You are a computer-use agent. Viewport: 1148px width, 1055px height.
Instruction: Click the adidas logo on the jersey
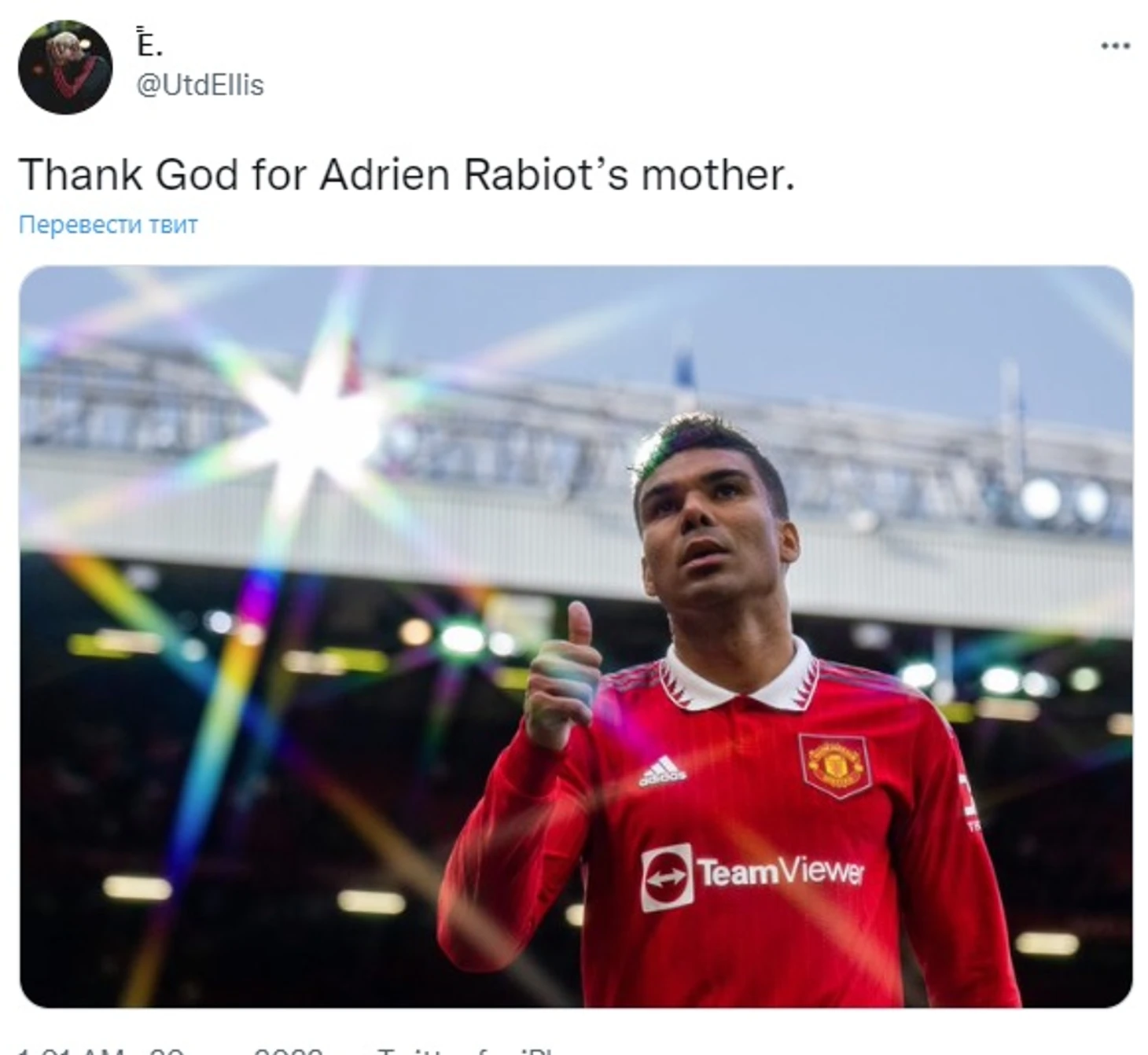click(661, 771)
